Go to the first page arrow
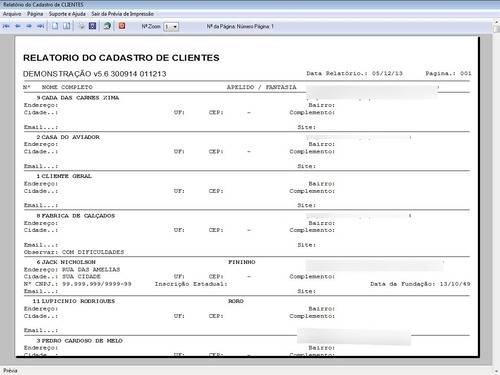This screenshot has height=375, width=500. (6, 26)
